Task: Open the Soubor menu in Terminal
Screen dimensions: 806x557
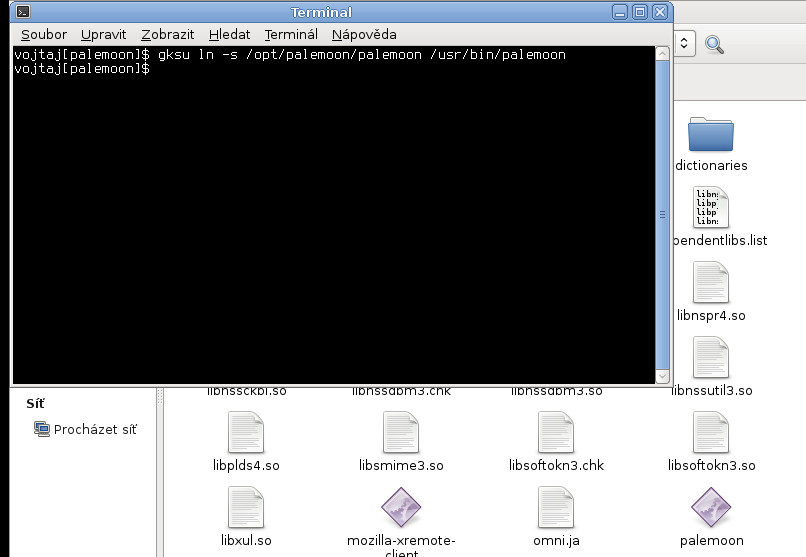Action: (x=44, y=34)
